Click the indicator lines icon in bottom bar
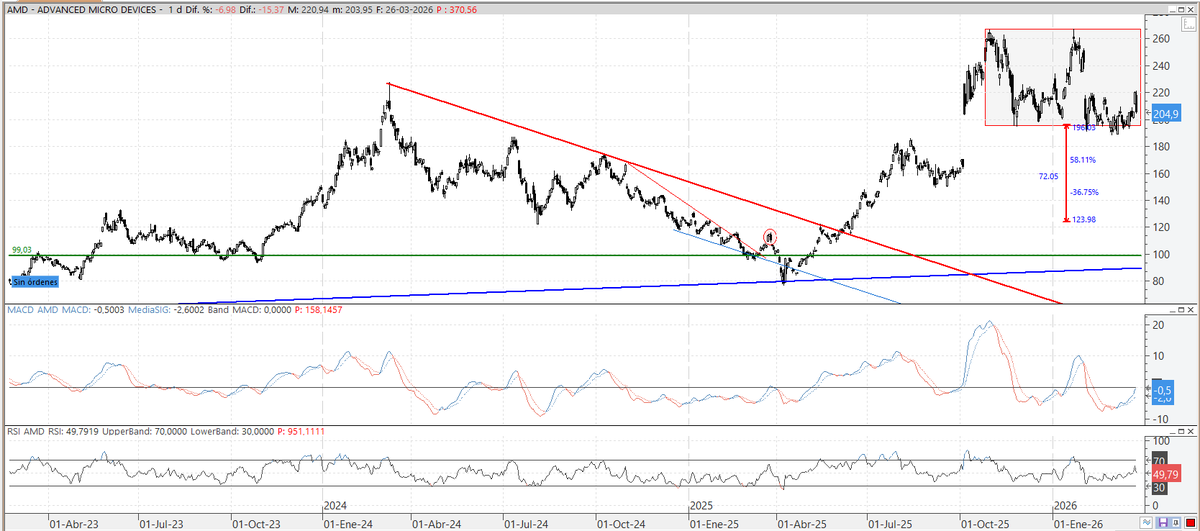This screenshot has width=1200, height=531. click(1146, 522)
